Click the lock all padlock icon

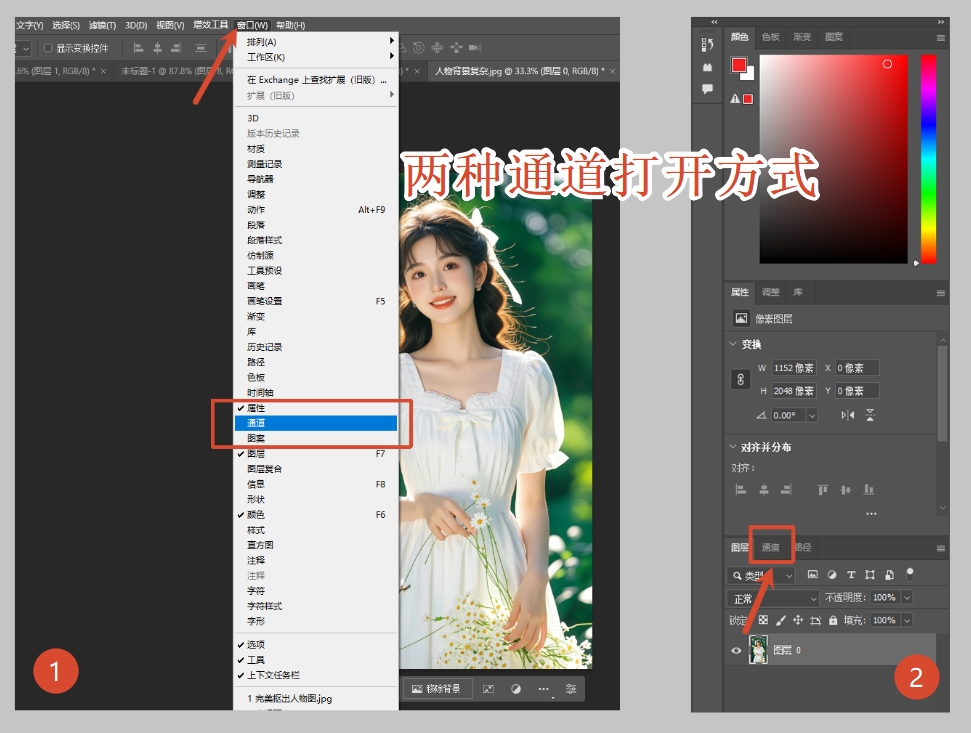(x=831, y=620)
